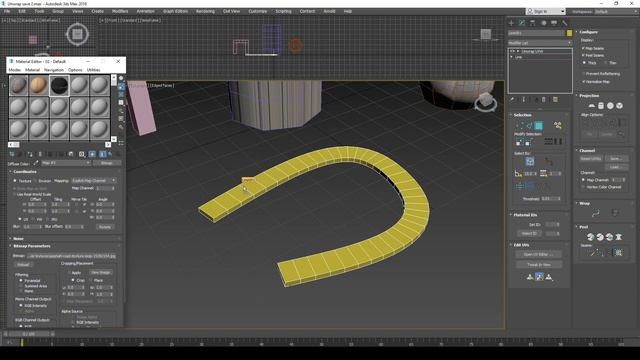Image resolution: width=640 pixels, height=360 pixels.
Task: Apply Cylindrical Map projection icon
Action: click(601, 106)
